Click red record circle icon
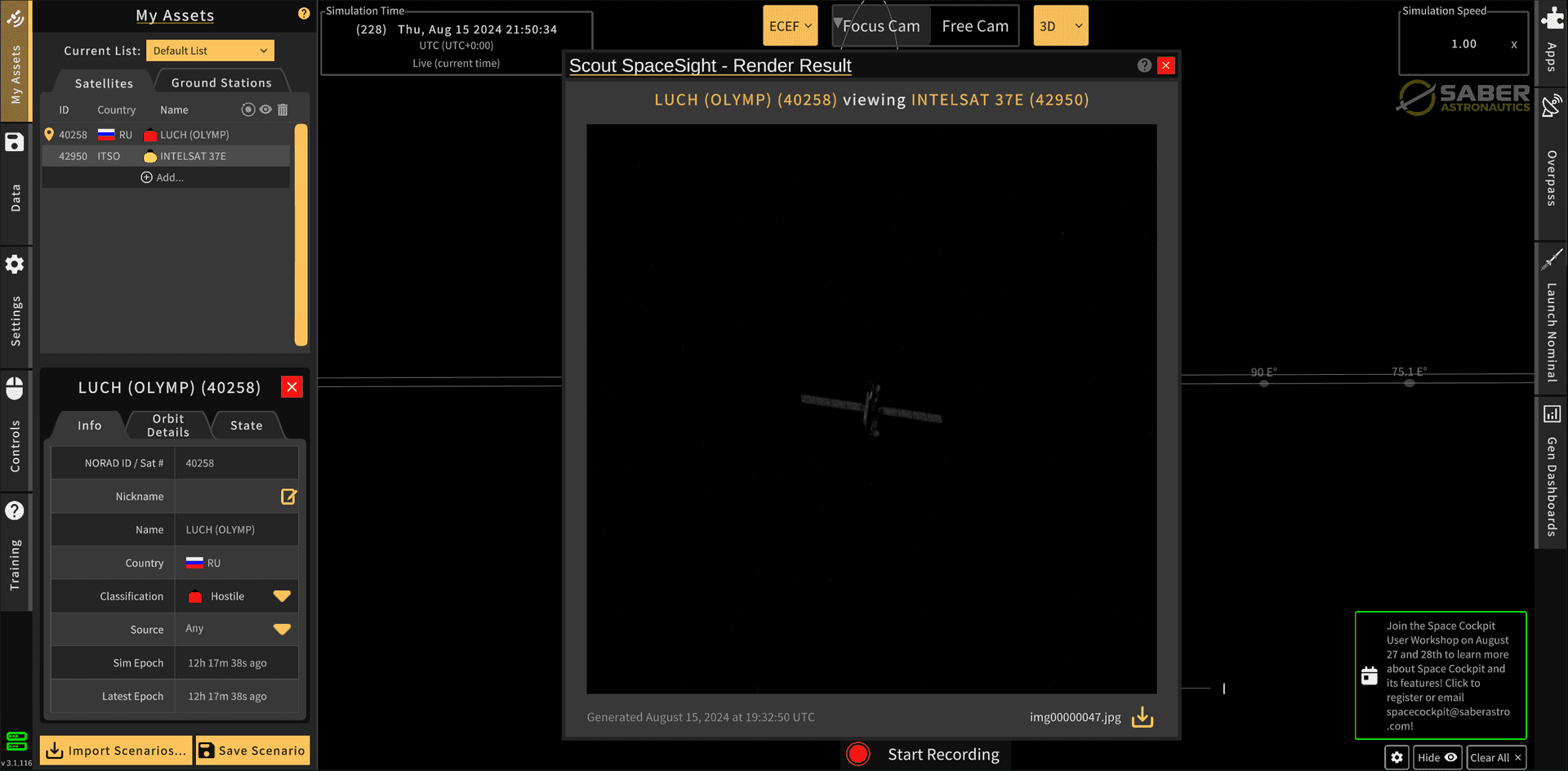Viewport: 1568px width, 771px height. tap(858, 754)
